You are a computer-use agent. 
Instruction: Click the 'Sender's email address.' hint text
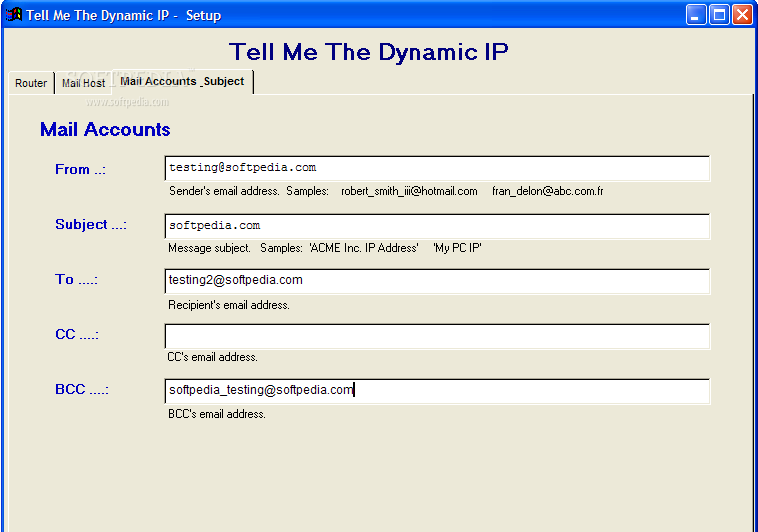pos(224,192)
